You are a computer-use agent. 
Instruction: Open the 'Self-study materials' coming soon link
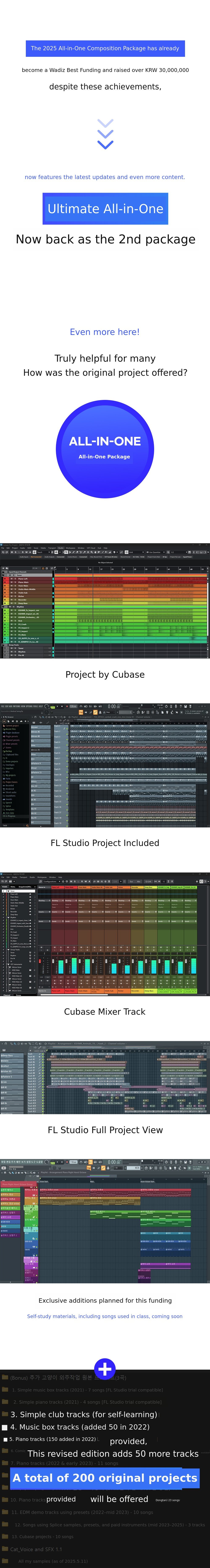[105, 1316]
